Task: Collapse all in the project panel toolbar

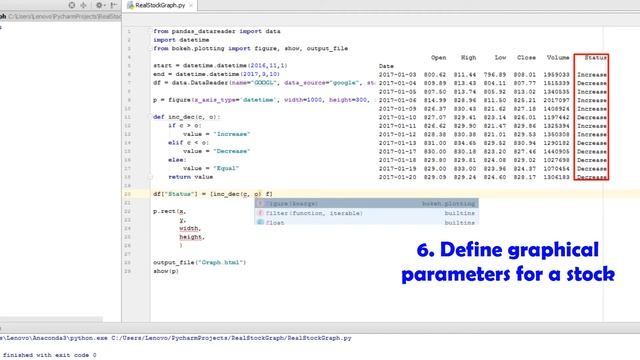Action: coord(84,5)
